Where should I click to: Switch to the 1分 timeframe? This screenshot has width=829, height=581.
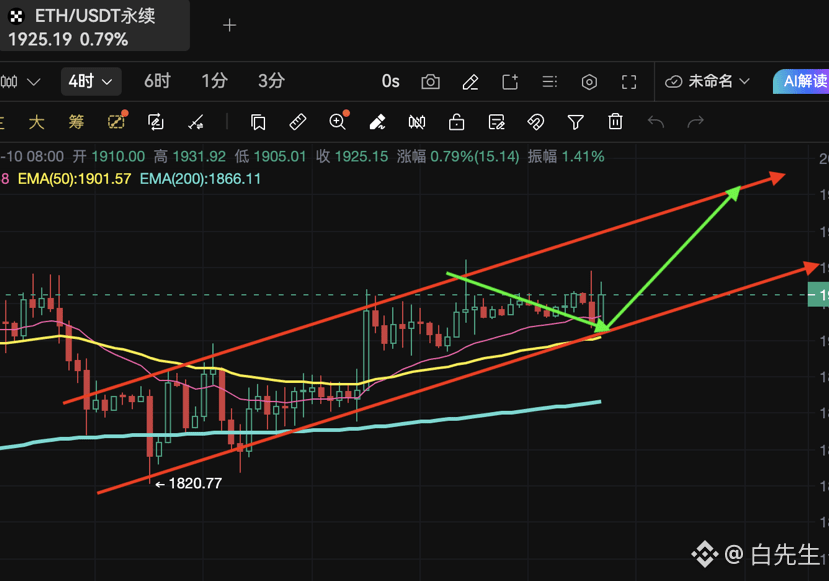[214, 81]
